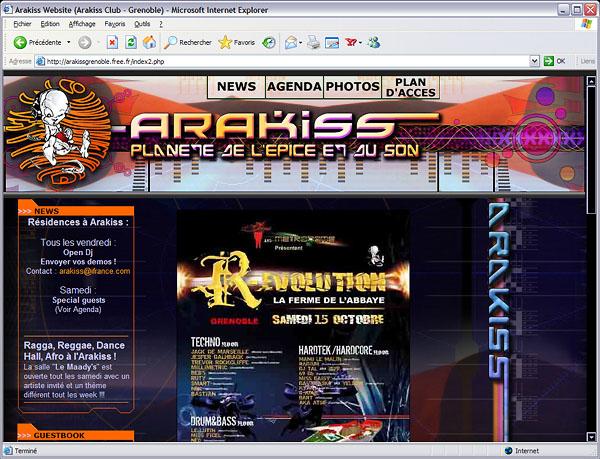Click the PHOTOS site navigation button
600x459 pixels.
(352, 87)
